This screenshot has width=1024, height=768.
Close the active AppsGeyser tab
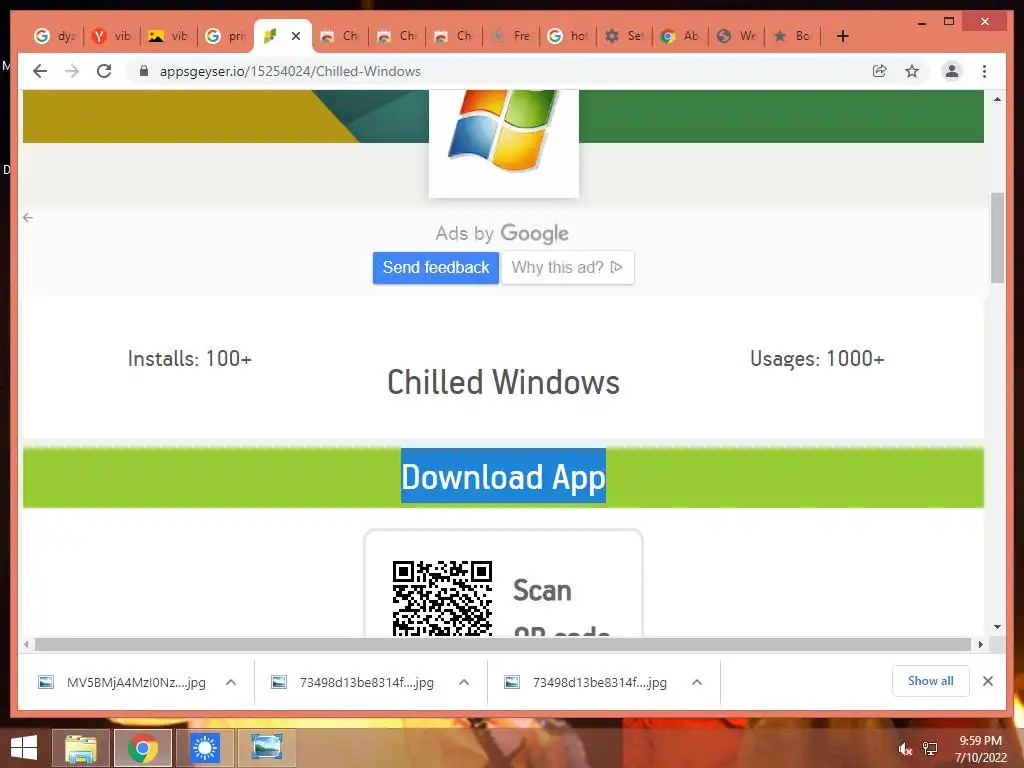click(x=296, y=36)
